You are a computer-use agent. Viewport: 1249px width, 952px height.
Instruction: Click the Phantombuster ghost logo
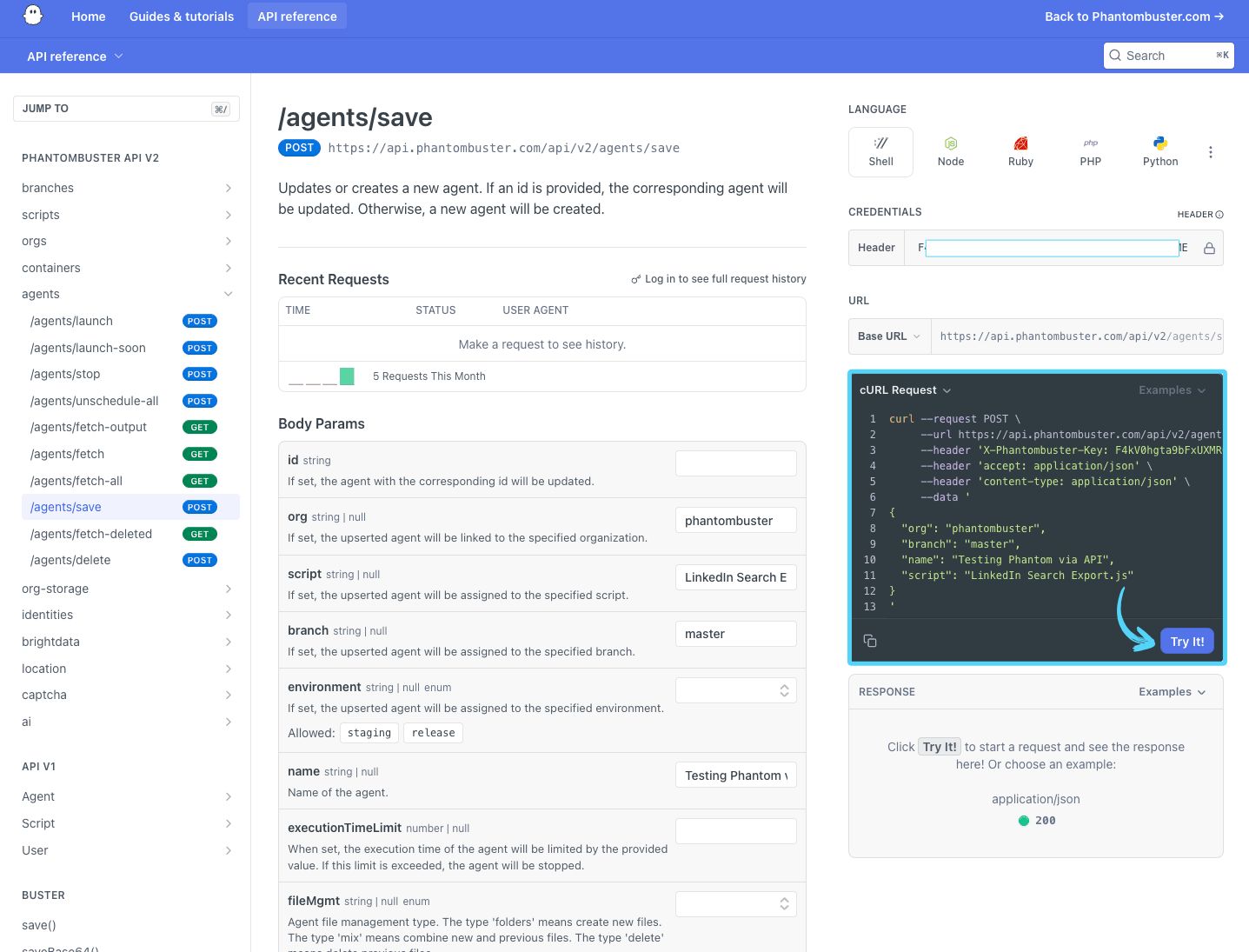33,16
